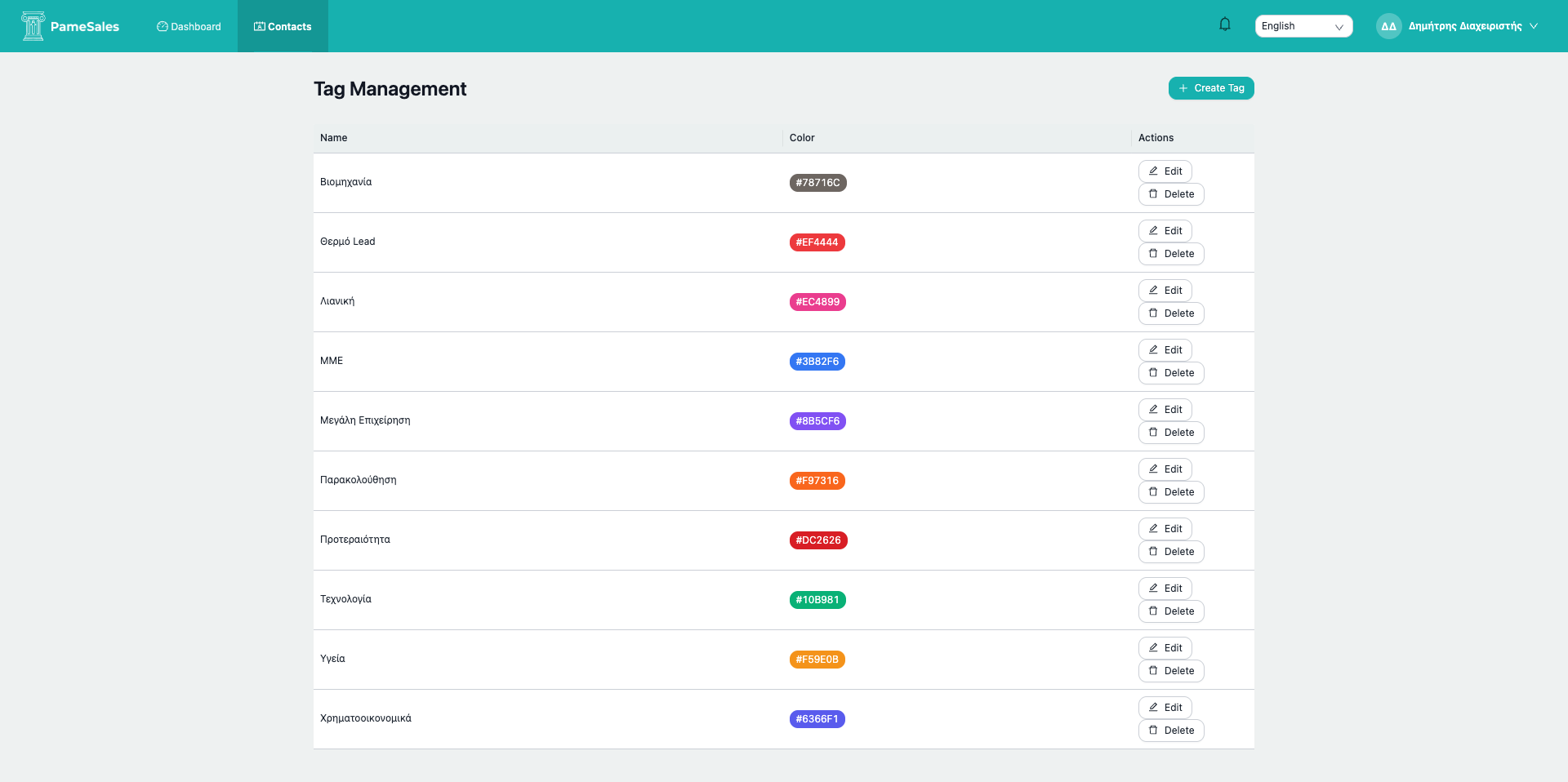Image resolution: width=1568 pixels, height=782 pixels.
Task: Click the PameSales column logo
Action: pos(33,26)
